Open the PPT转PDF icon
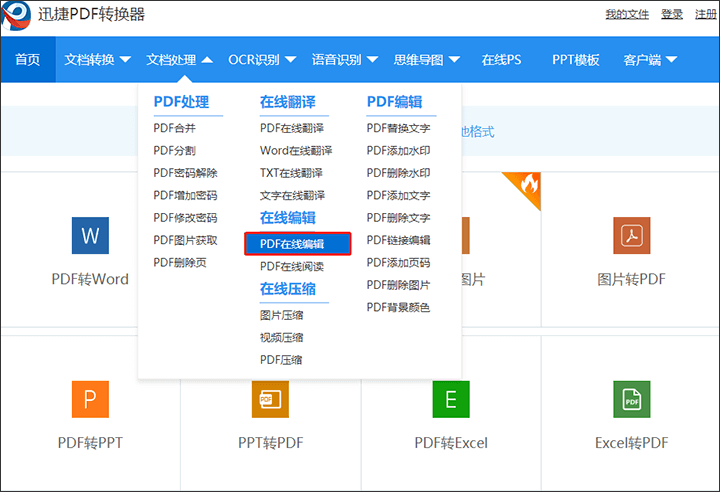 click(270, 399)
